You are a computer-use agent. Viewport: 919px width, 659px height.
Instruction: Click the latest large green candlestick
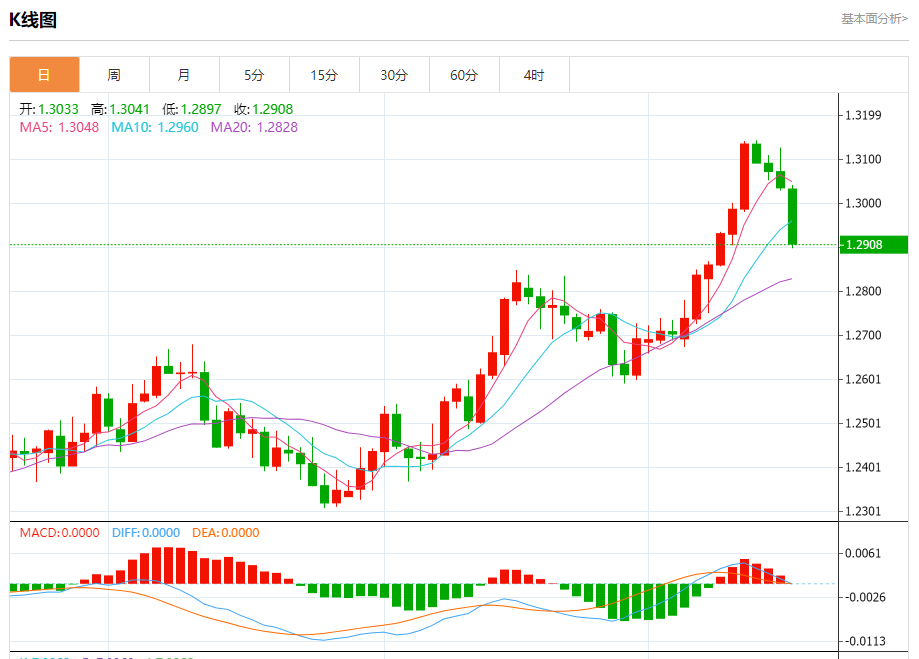pos(792,216)
